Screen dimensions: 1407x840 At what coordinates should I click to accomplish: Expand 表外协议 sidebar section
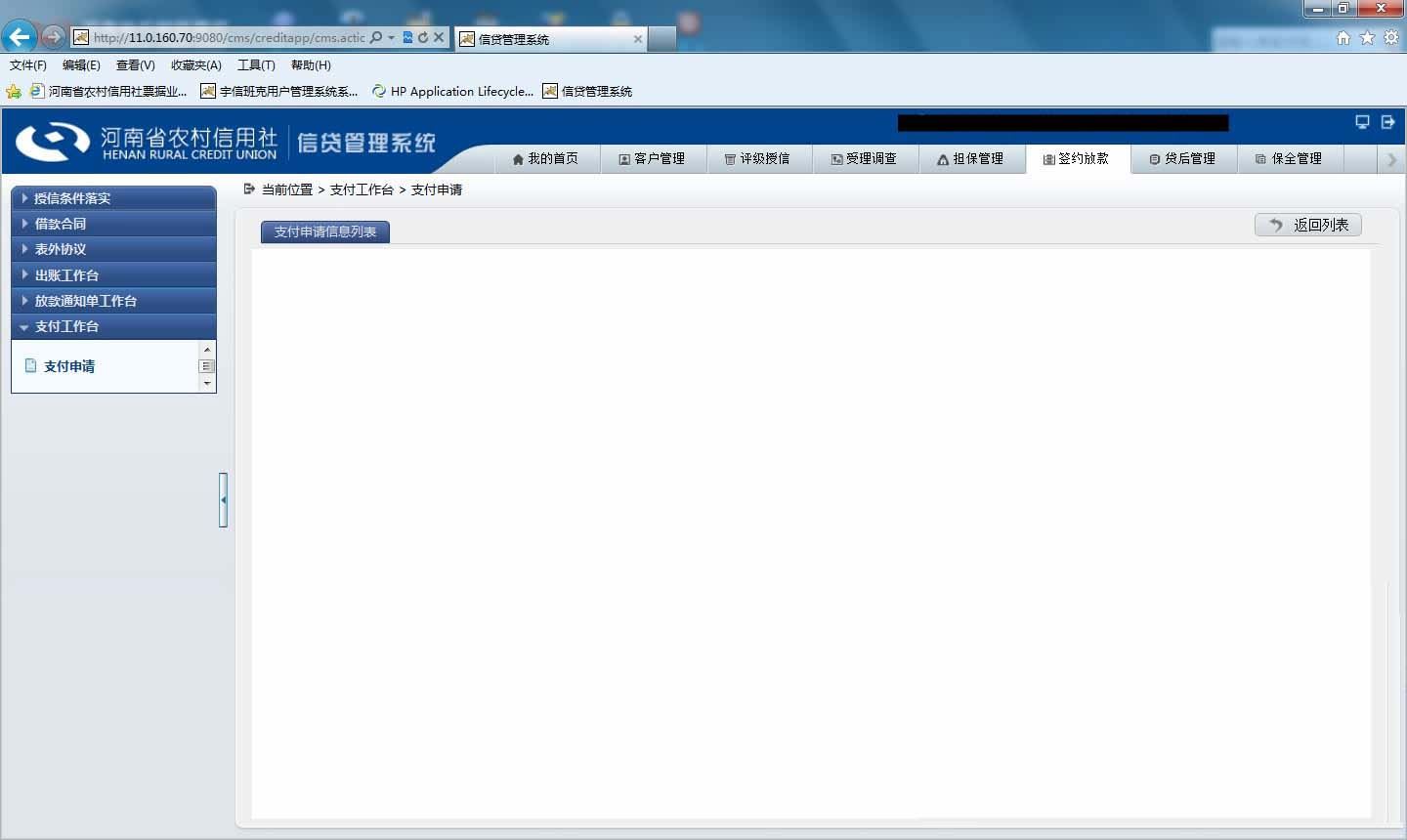click(x=113, y=249)
